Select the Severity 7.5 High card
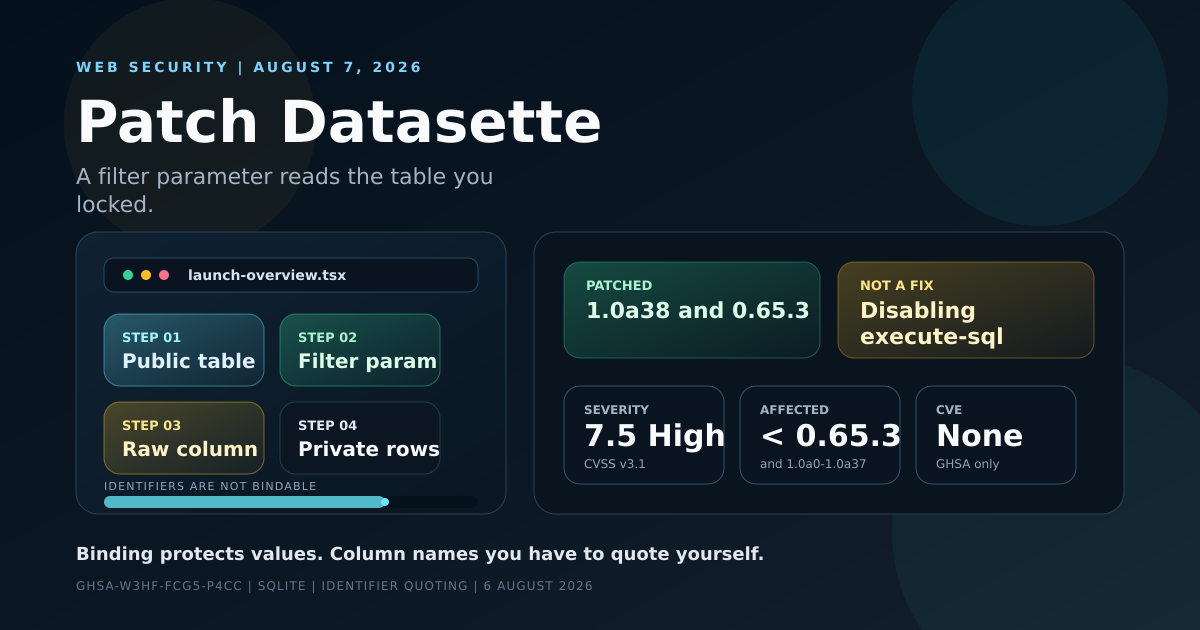The width and height of the screenshot is (1200, 630). click(x=644, y=435)
